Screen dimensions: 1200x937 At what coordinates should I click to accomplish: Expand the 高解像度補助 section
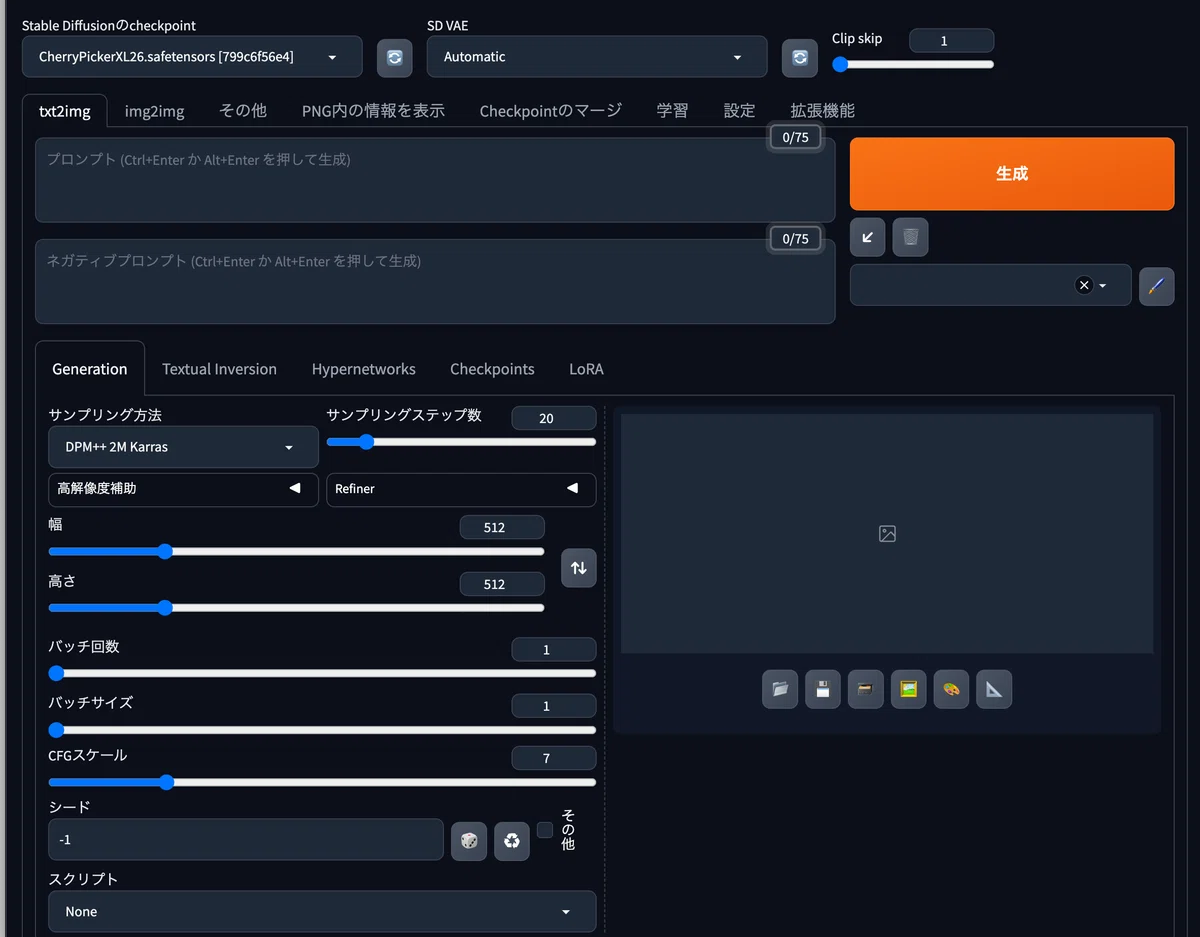(x=183, y=489)
